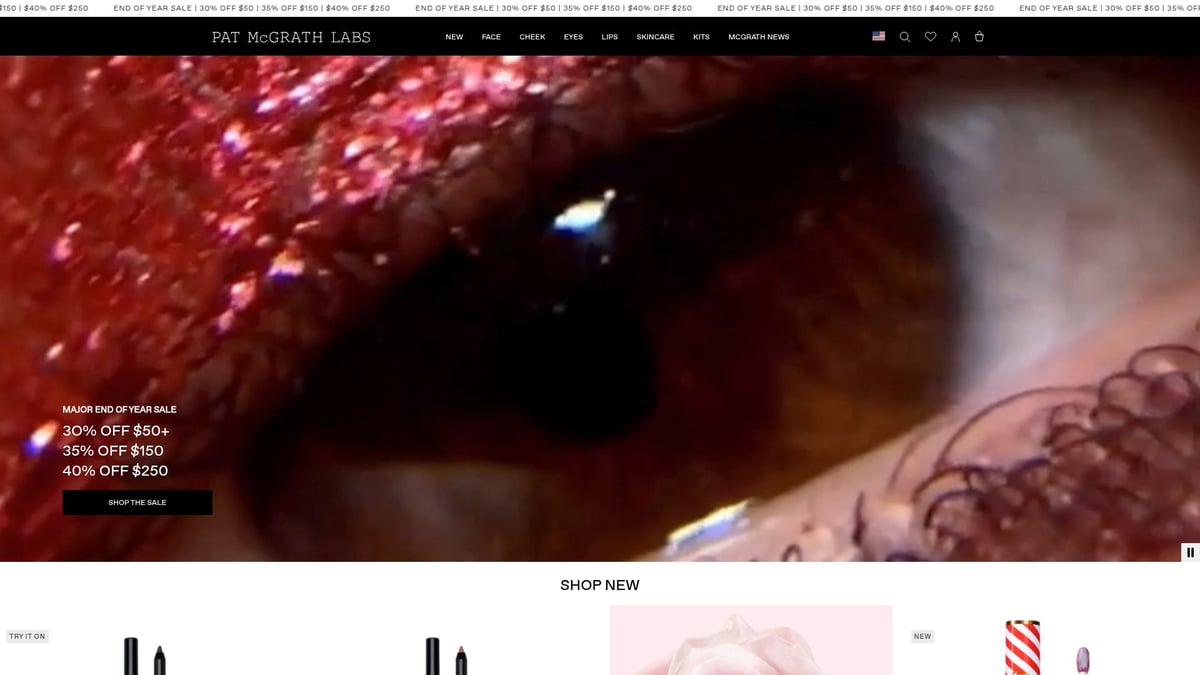Open the SKINCARE menu
The width and height of the screenshot is (1200, 675).
click(655, 37)
